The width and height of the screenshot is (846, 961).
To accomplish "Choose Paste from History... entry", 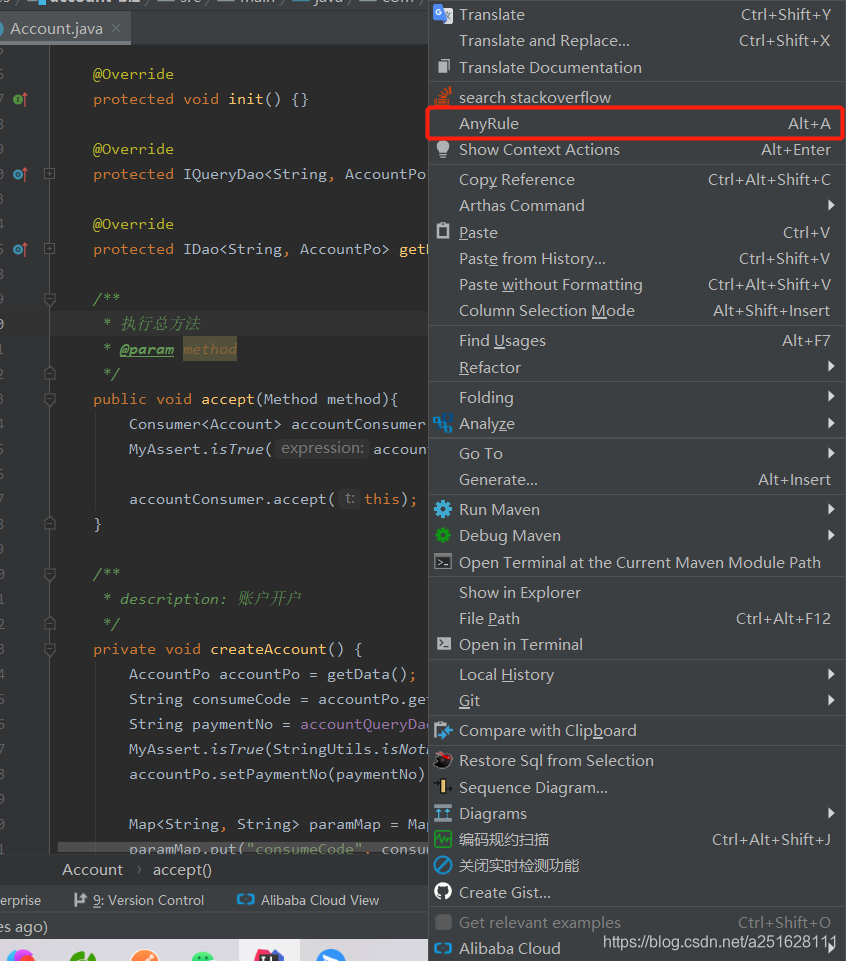I will 636,259.
